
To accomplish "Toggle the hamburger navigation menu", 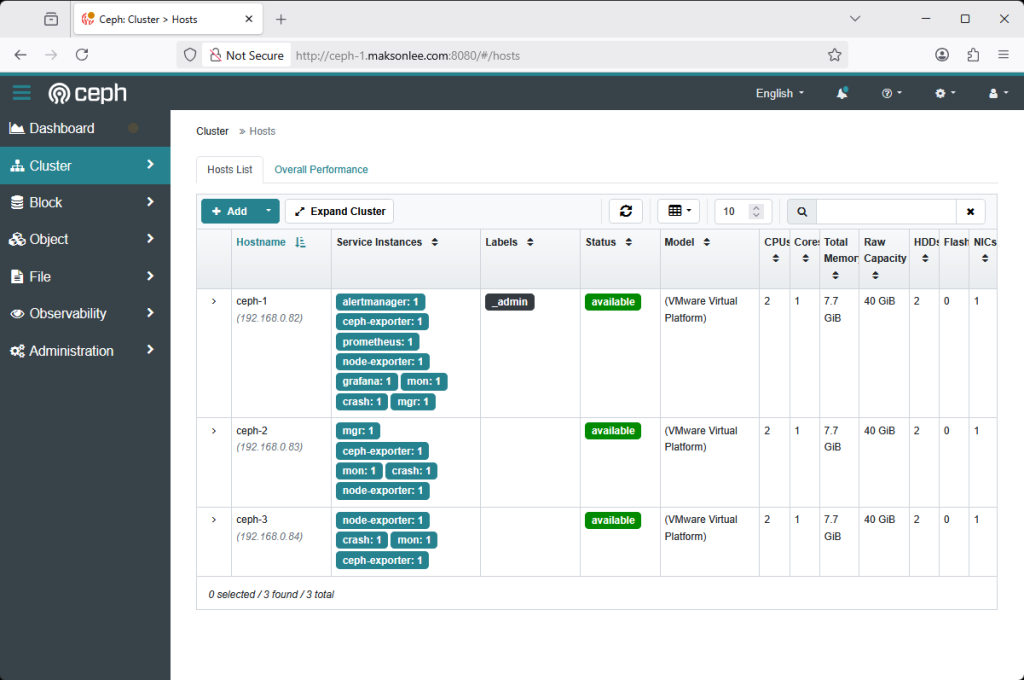I will point(22,93).
